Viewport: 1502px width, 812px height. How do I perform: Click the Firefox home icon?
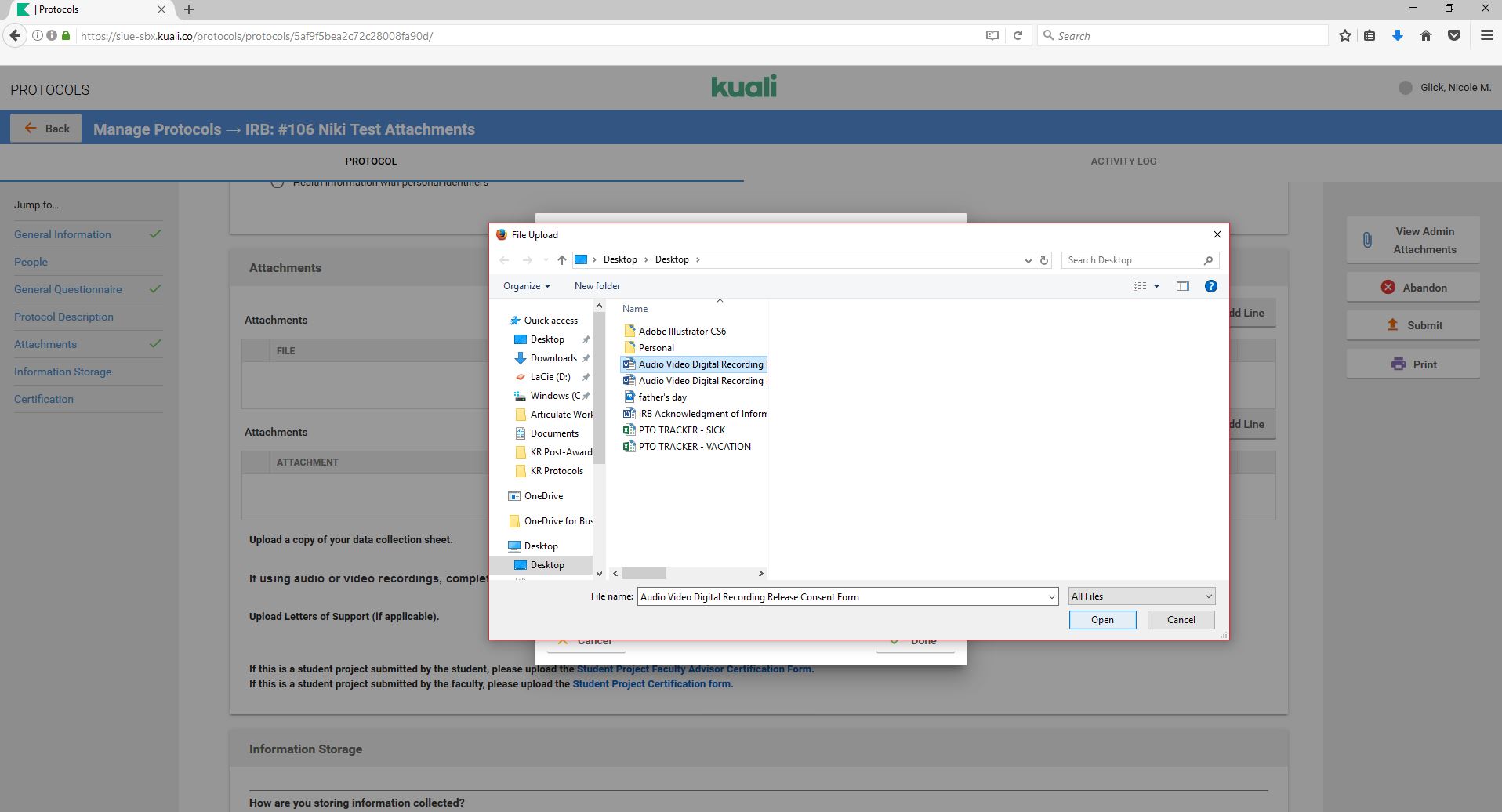tap(1425, 36)
